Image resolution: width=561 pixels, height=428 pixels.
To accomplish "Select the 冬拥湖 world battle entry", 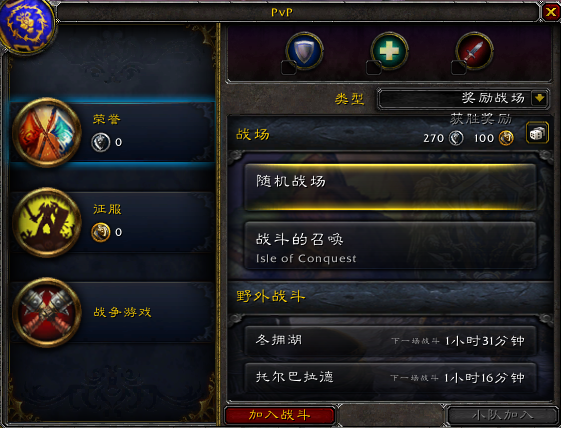I will click(x=390, y=340).
